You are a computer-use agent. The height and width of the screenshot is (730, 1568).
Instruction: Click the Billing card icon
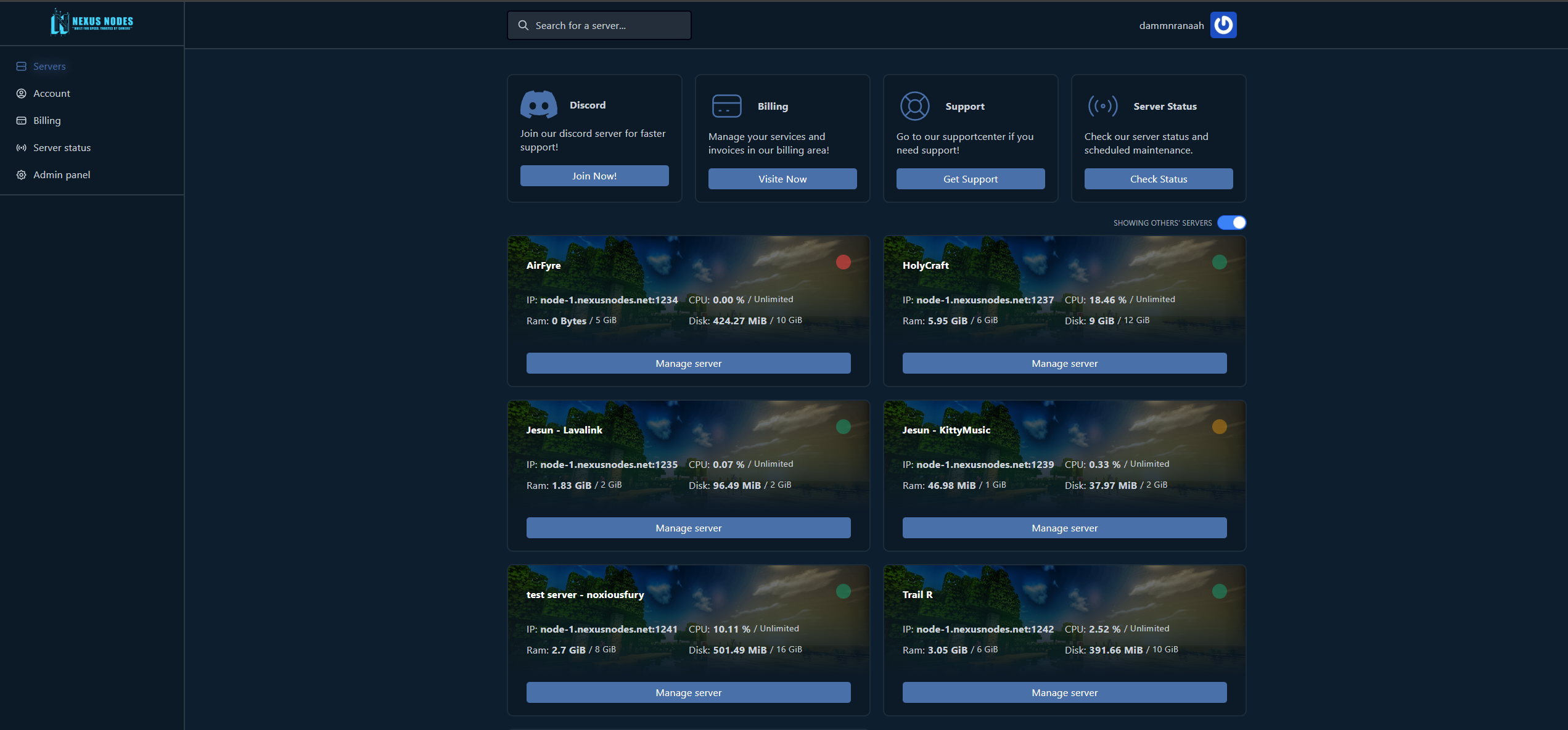726,106
